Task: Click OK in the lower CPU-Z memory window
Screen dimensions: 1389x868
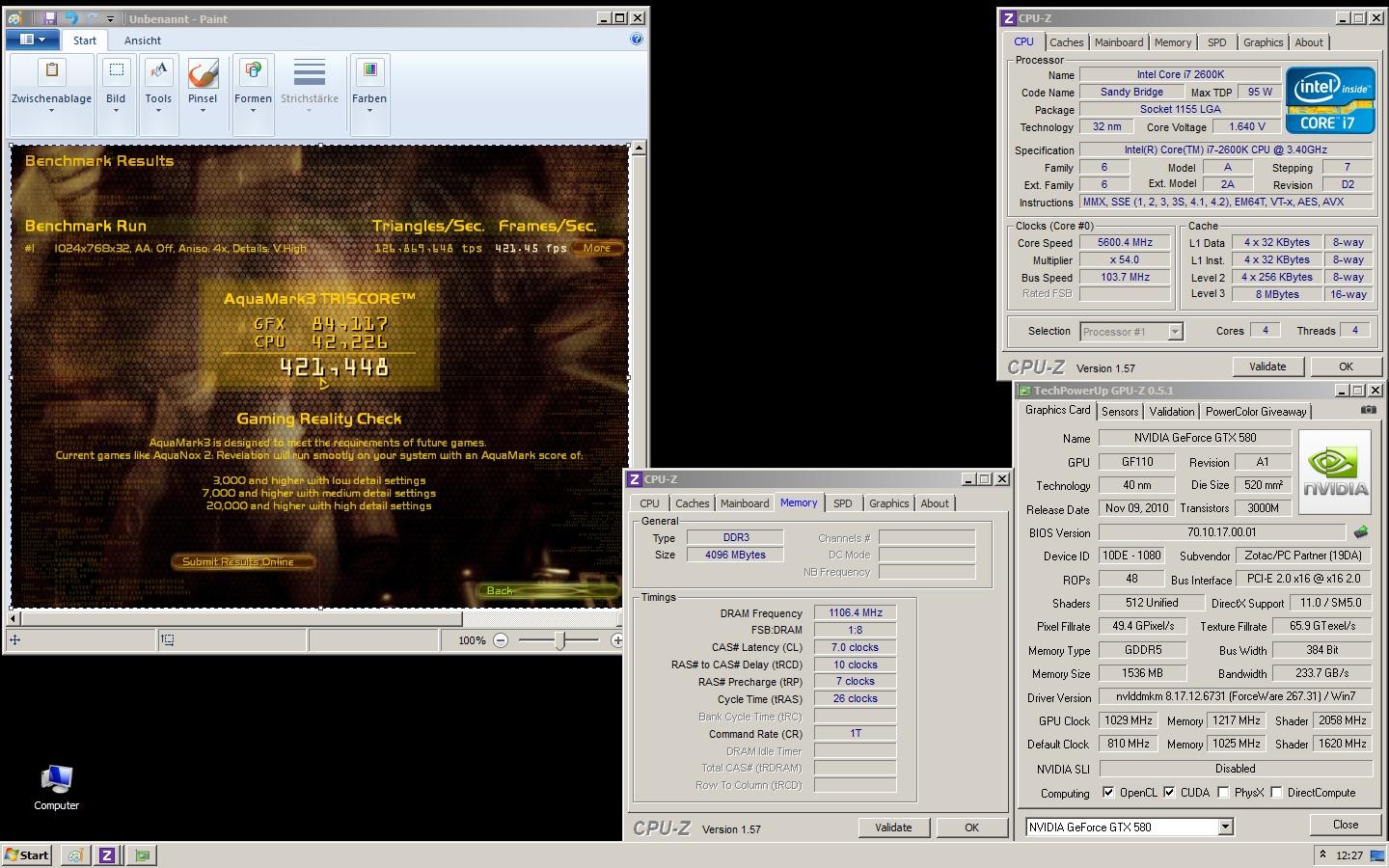Action: click(x=971, y=827)
